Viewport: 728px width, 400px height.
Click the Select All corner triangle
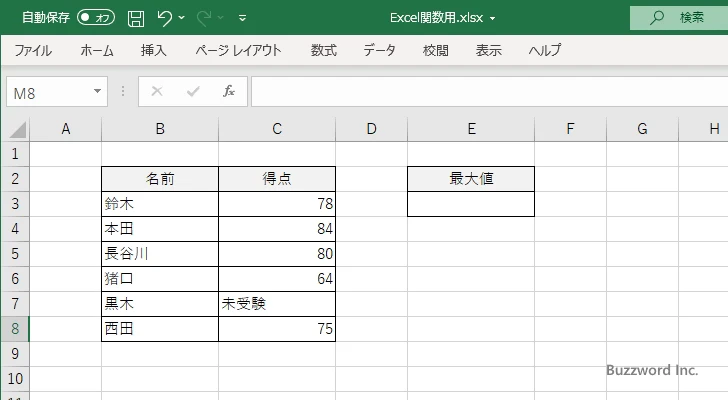pyautogui.click(x=18, y=129)
